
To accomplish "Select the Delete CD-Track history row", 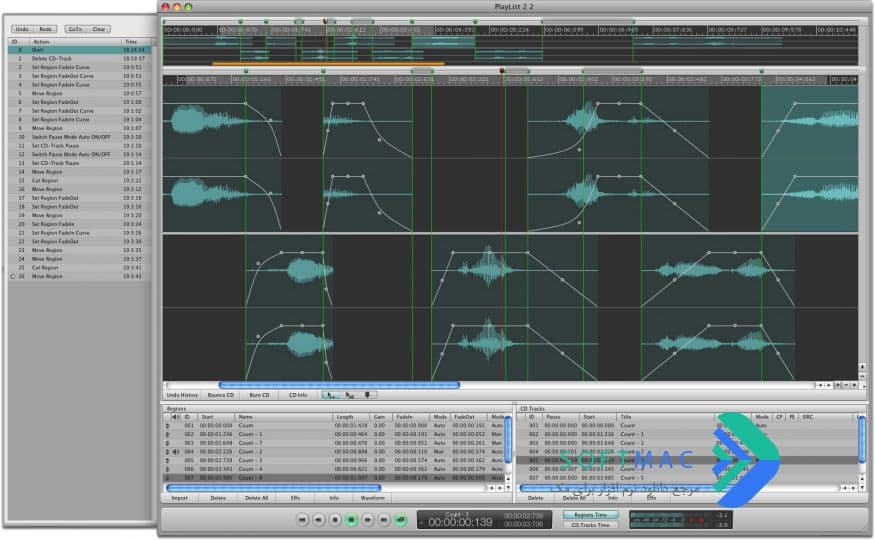I will [x=79, y=58].
